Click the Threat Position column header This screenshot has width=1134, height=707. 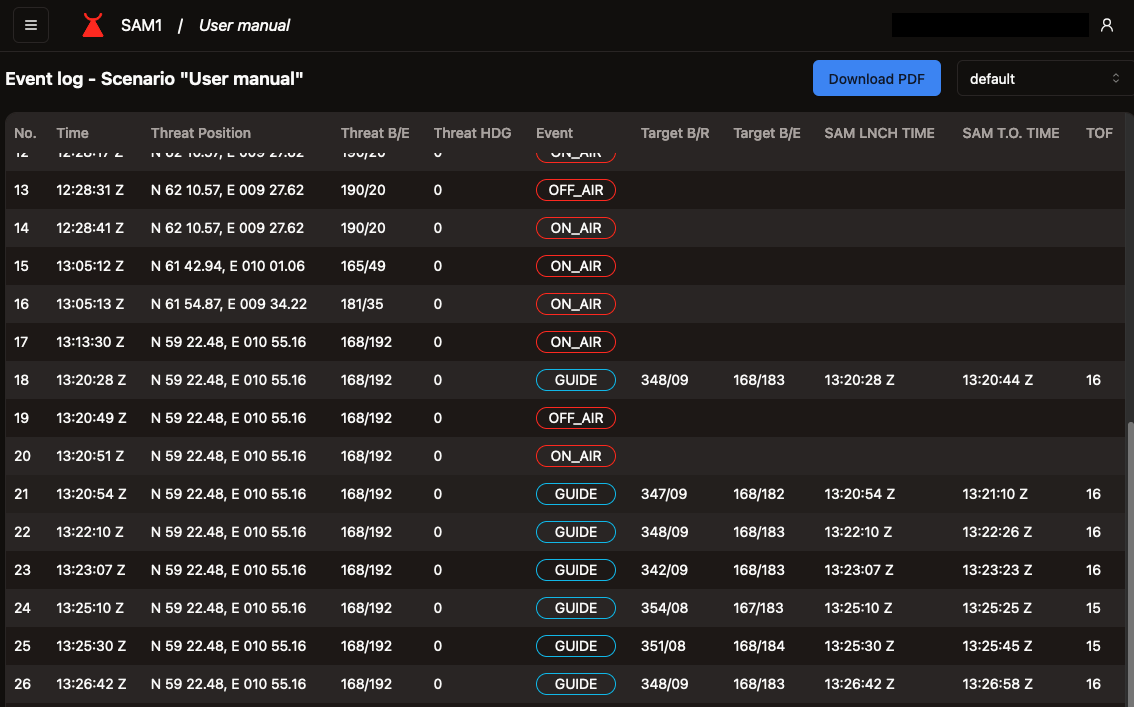tap(200, 133)
